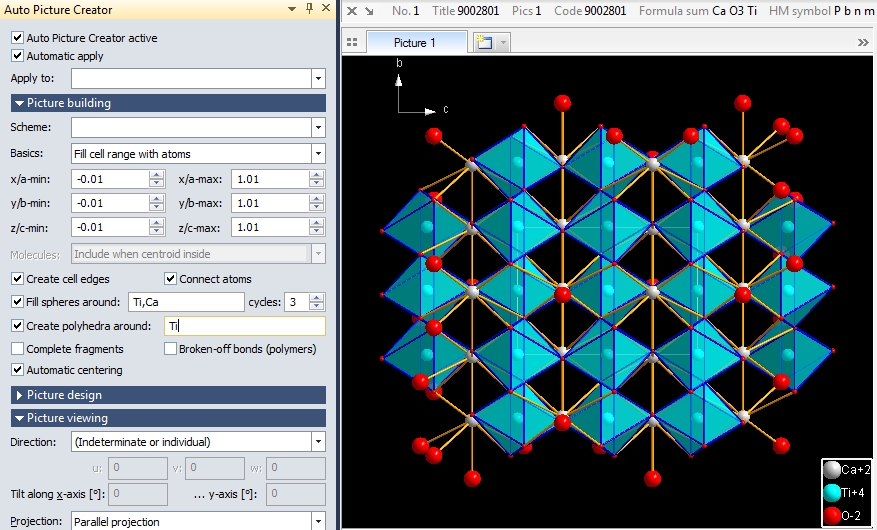Open the tab list grid icon
The height and width of the screenshot is (530, 877).
click(x=351, y=43)
